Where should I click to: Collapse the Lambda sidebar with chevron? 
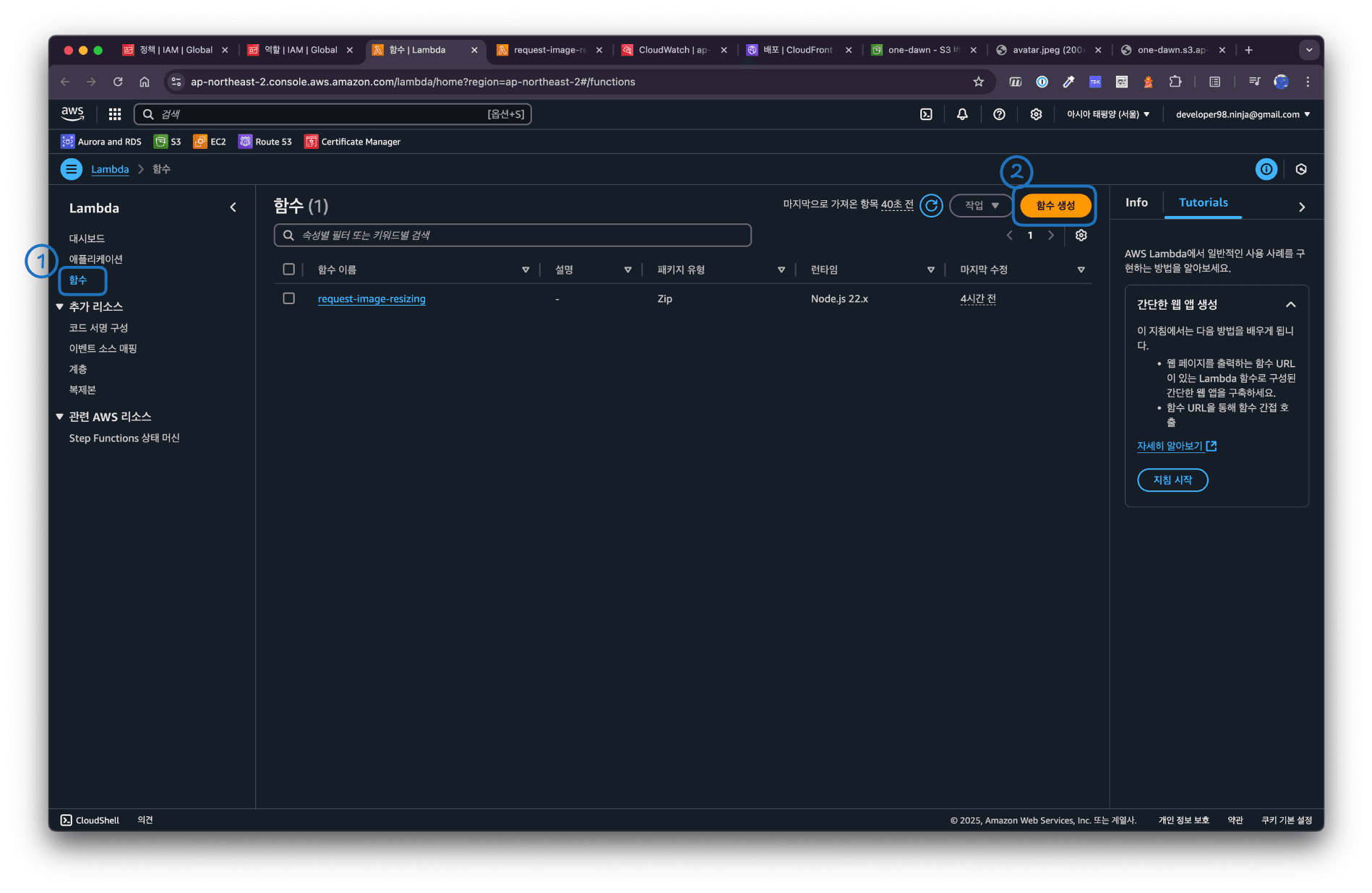point(233,207)
